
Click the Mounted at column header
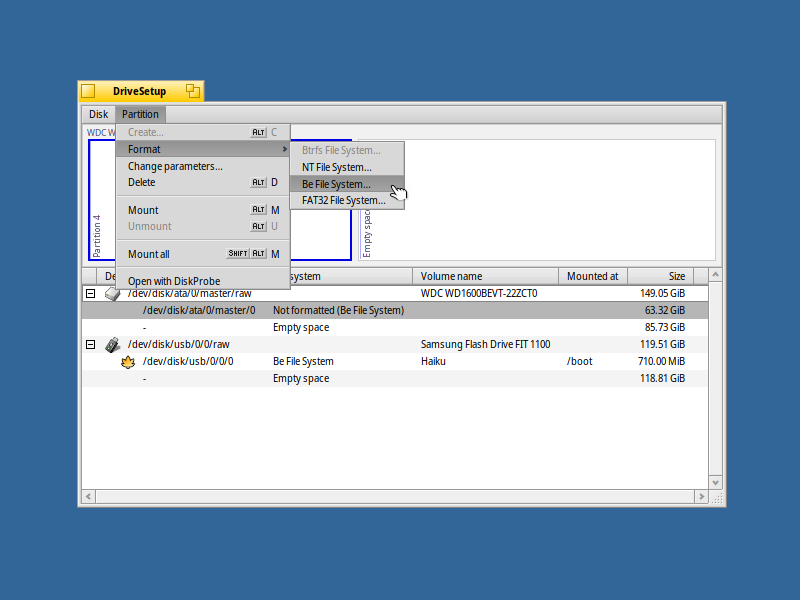pos(593,276)
